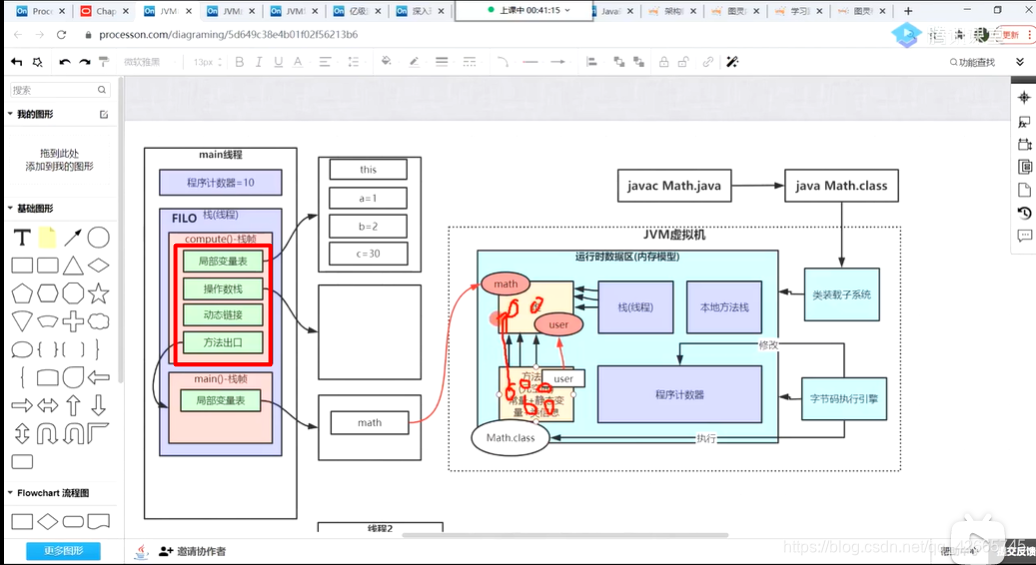1036x565 pixels.
Task: Click the shape search input field
Action: point(59,90)
